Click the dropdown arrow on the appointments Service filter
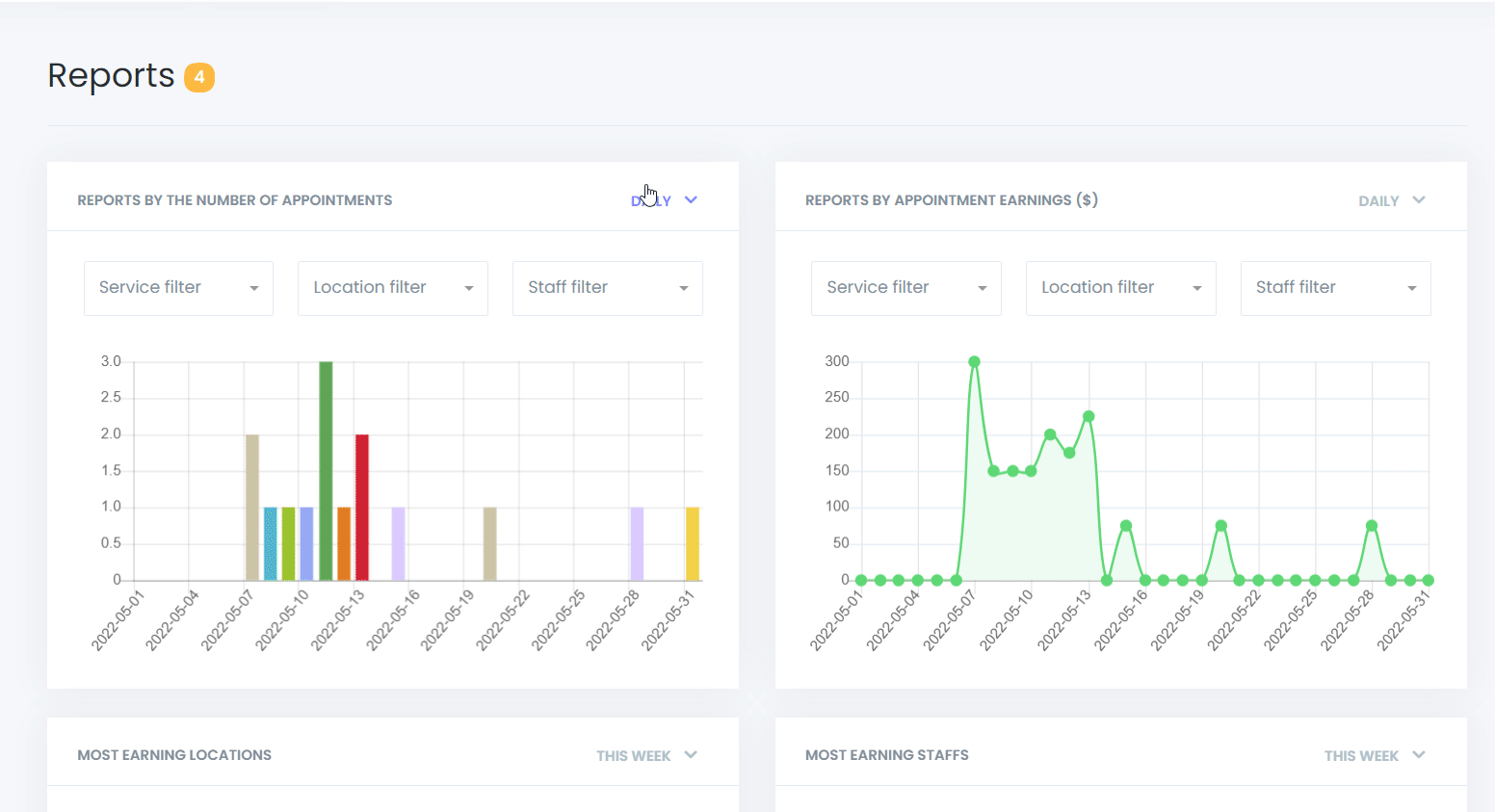This screenshot has height=812, width=1495. (x=254, y=288)
